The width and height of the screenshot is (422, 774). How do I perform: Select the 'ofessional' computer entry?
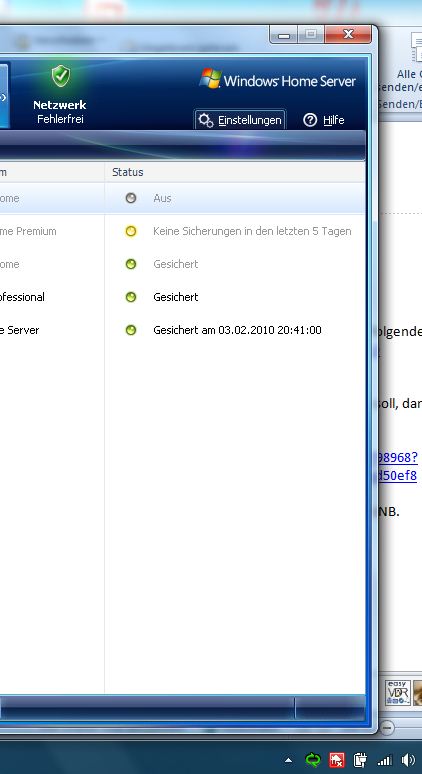click(22, 297)
